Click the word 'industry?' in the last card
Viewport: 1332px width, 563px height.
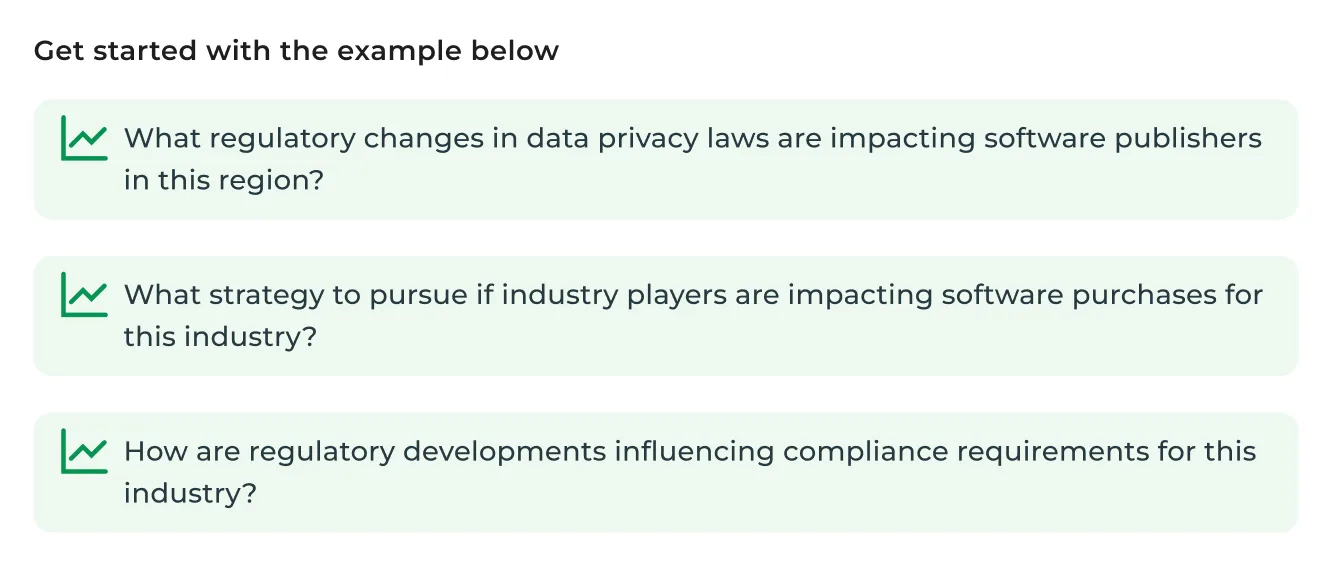point(190,494)
